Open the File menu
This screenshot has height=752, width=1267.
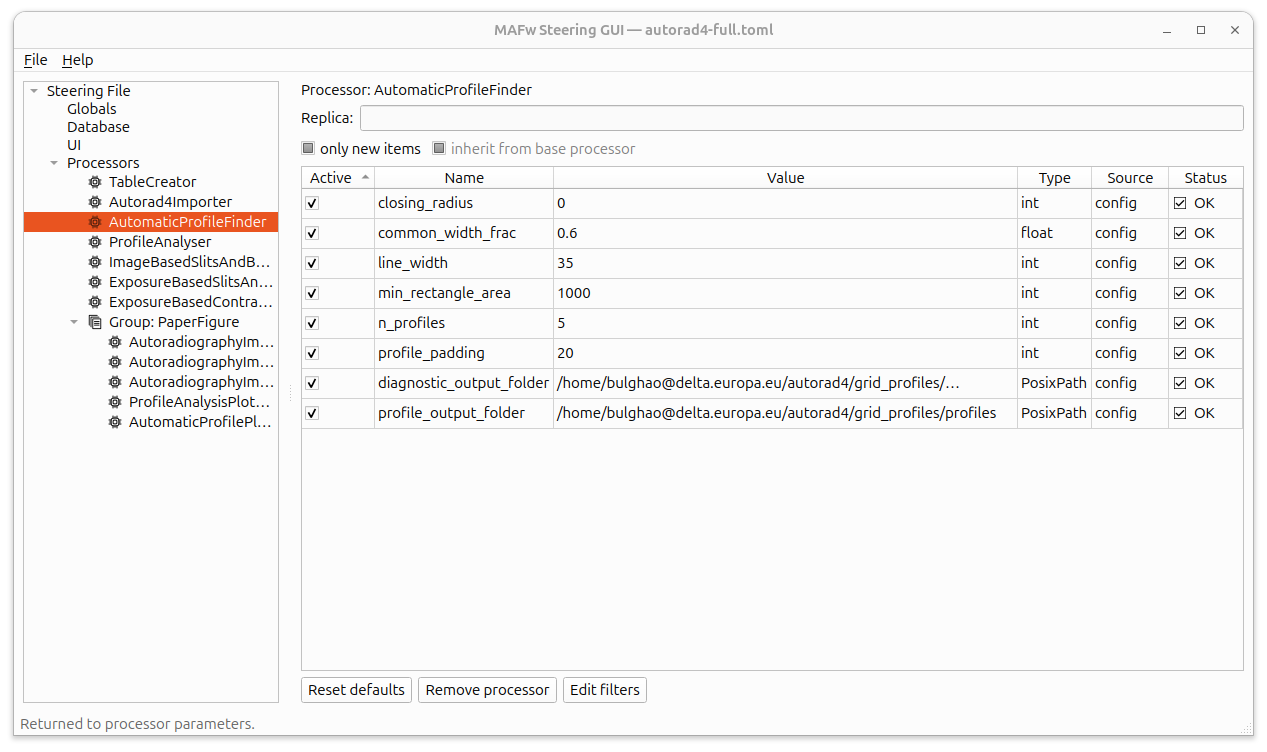pos(35,60)
